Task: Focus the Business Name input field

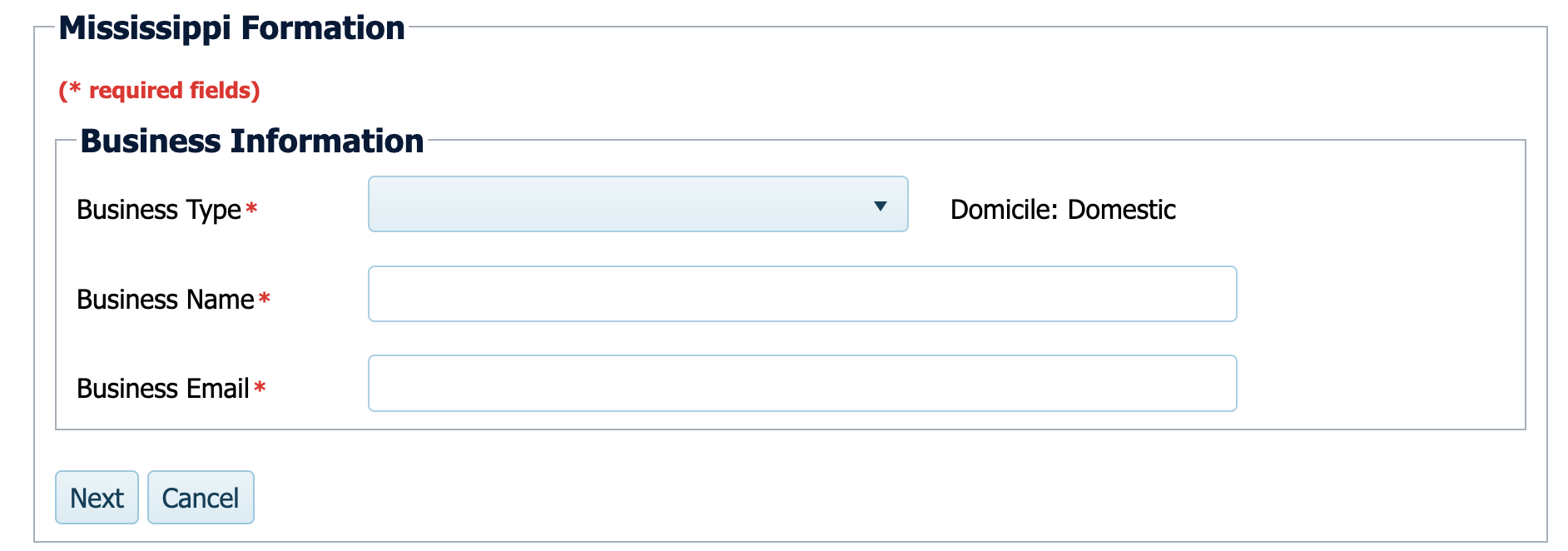Action: 802,294
